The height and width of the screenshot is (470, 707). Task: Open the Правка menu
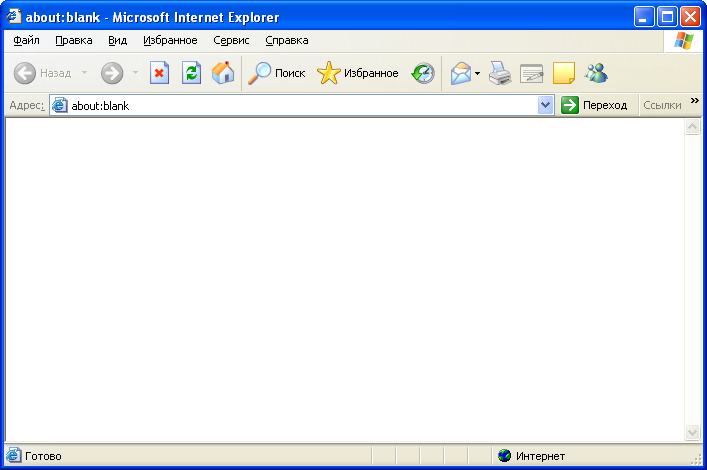tap(74, 41)
